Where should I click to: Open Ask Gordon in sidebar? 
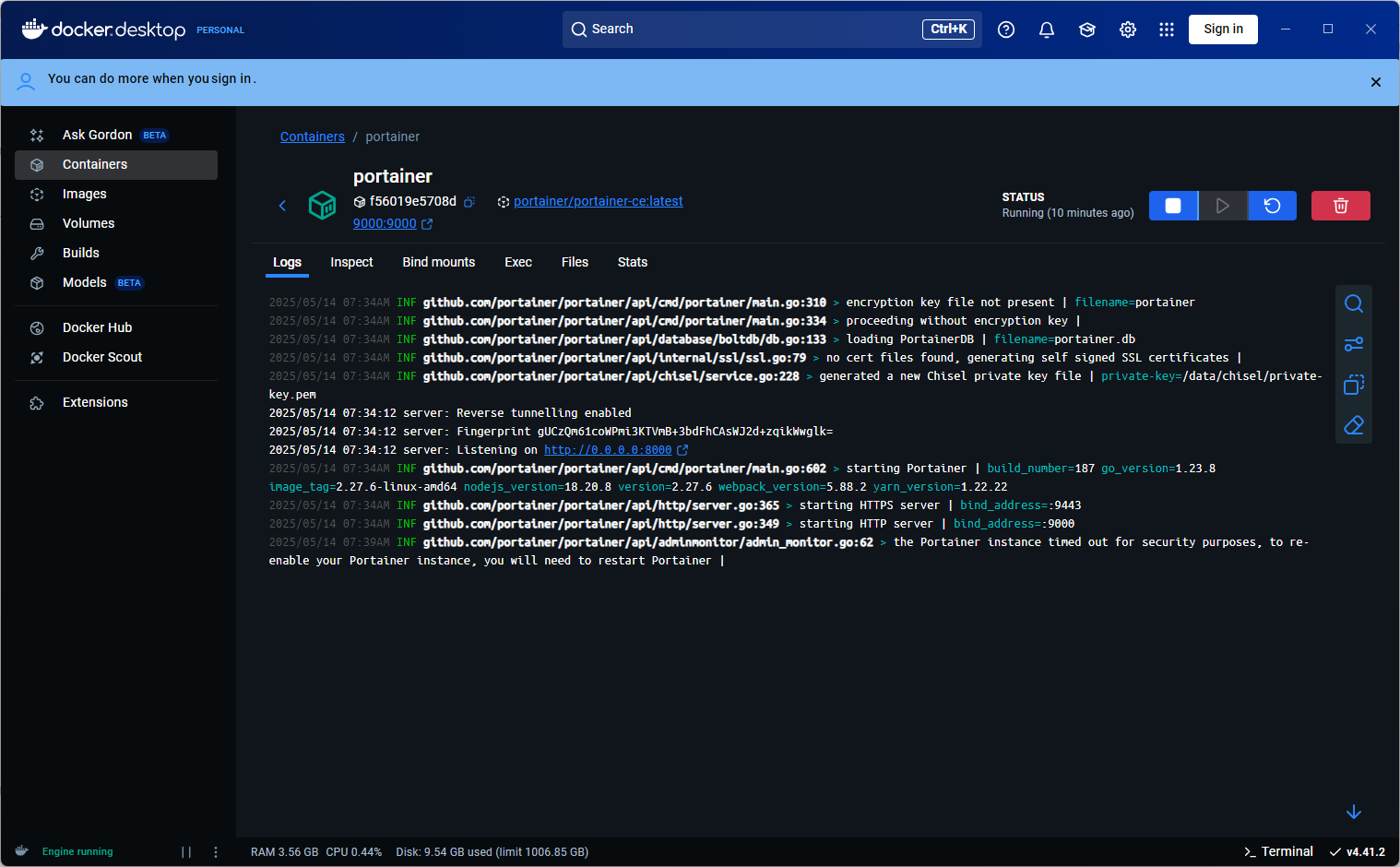click(x=116, y=135)
